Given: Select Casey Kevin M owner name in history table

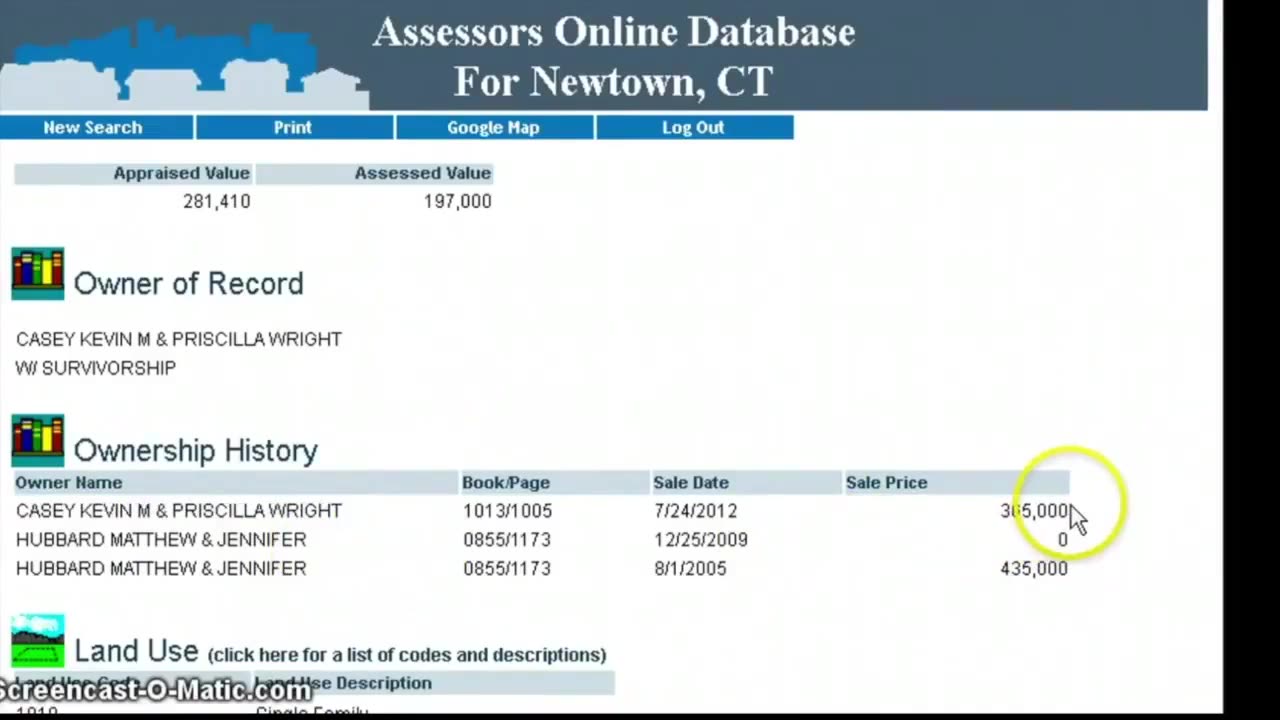Looking at the screenshot, I should point(179,511).
